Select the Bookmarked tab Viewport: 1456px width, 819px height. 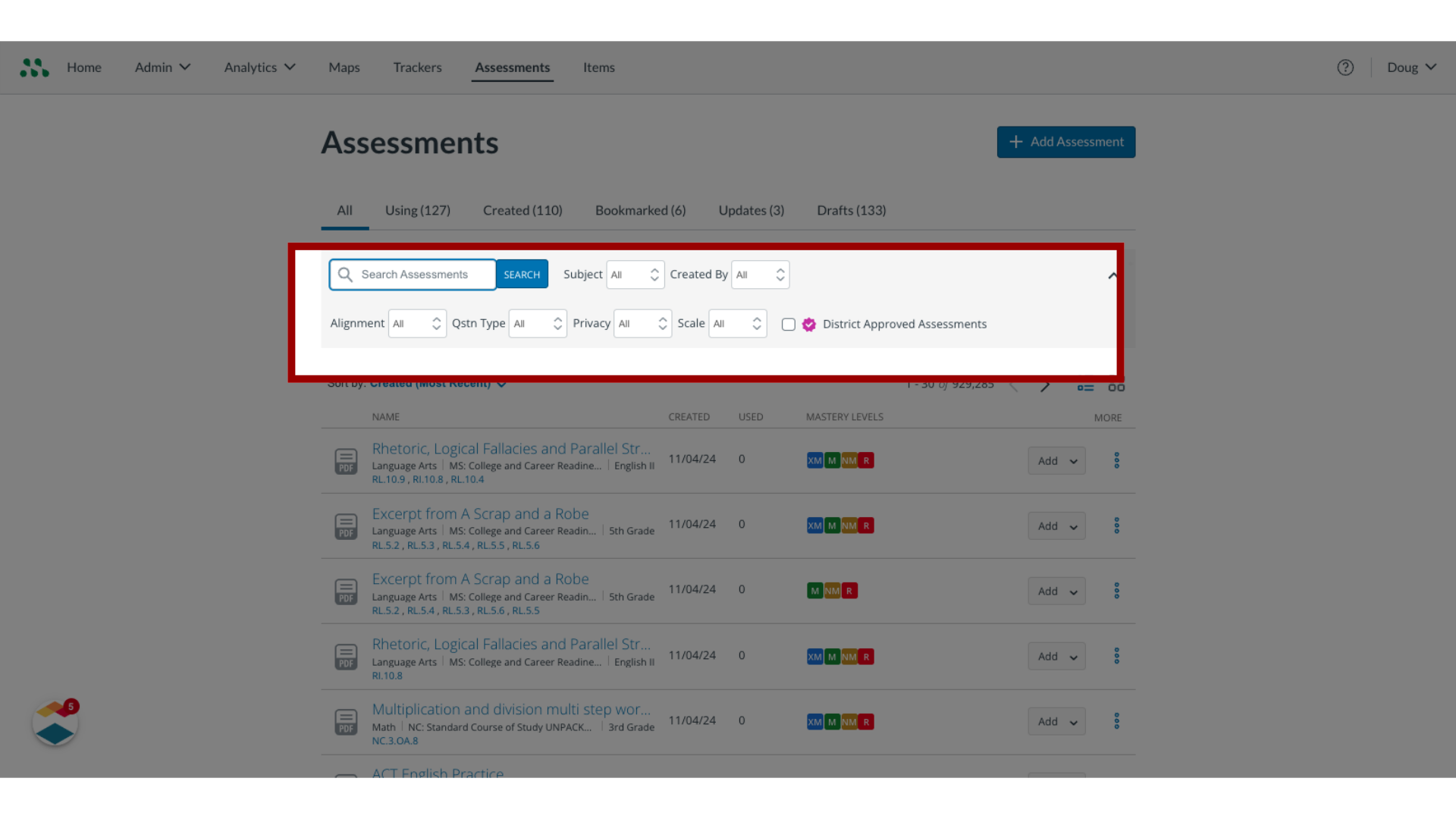pyautogui.click(x=640, y=210)
